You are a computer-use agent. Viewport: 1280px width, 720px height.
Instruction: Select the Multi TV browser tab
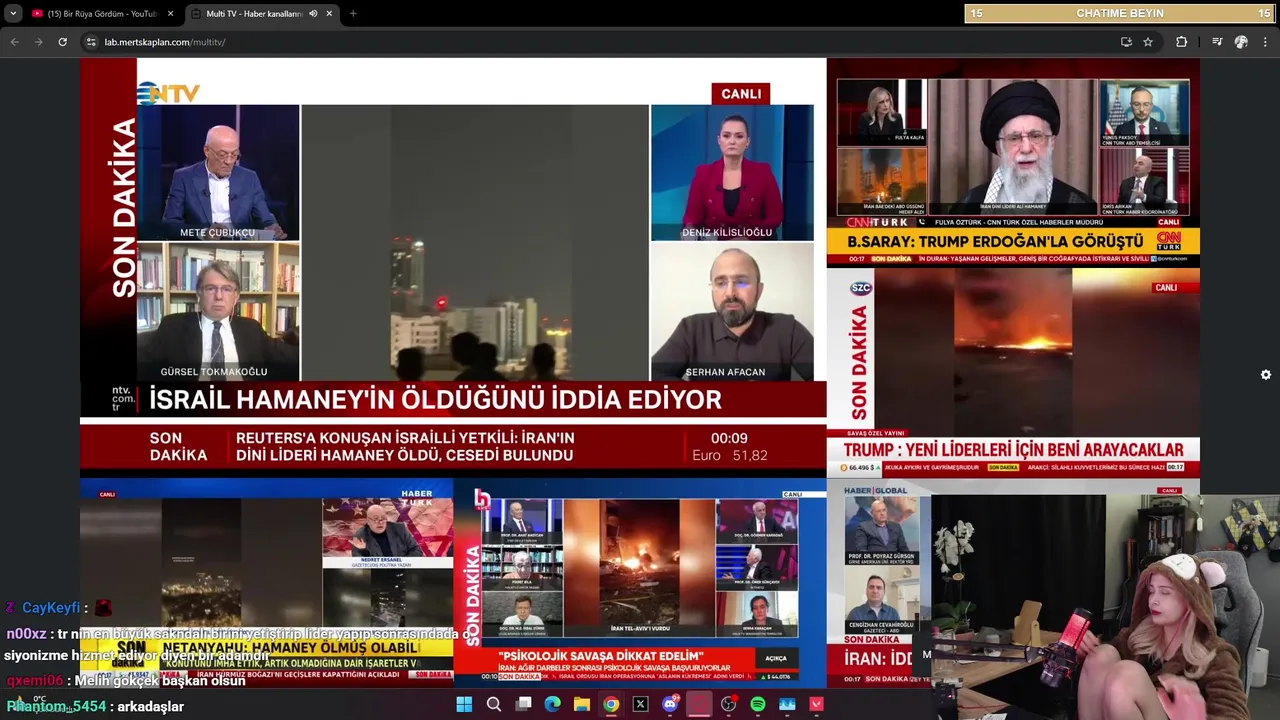[262, 13]
